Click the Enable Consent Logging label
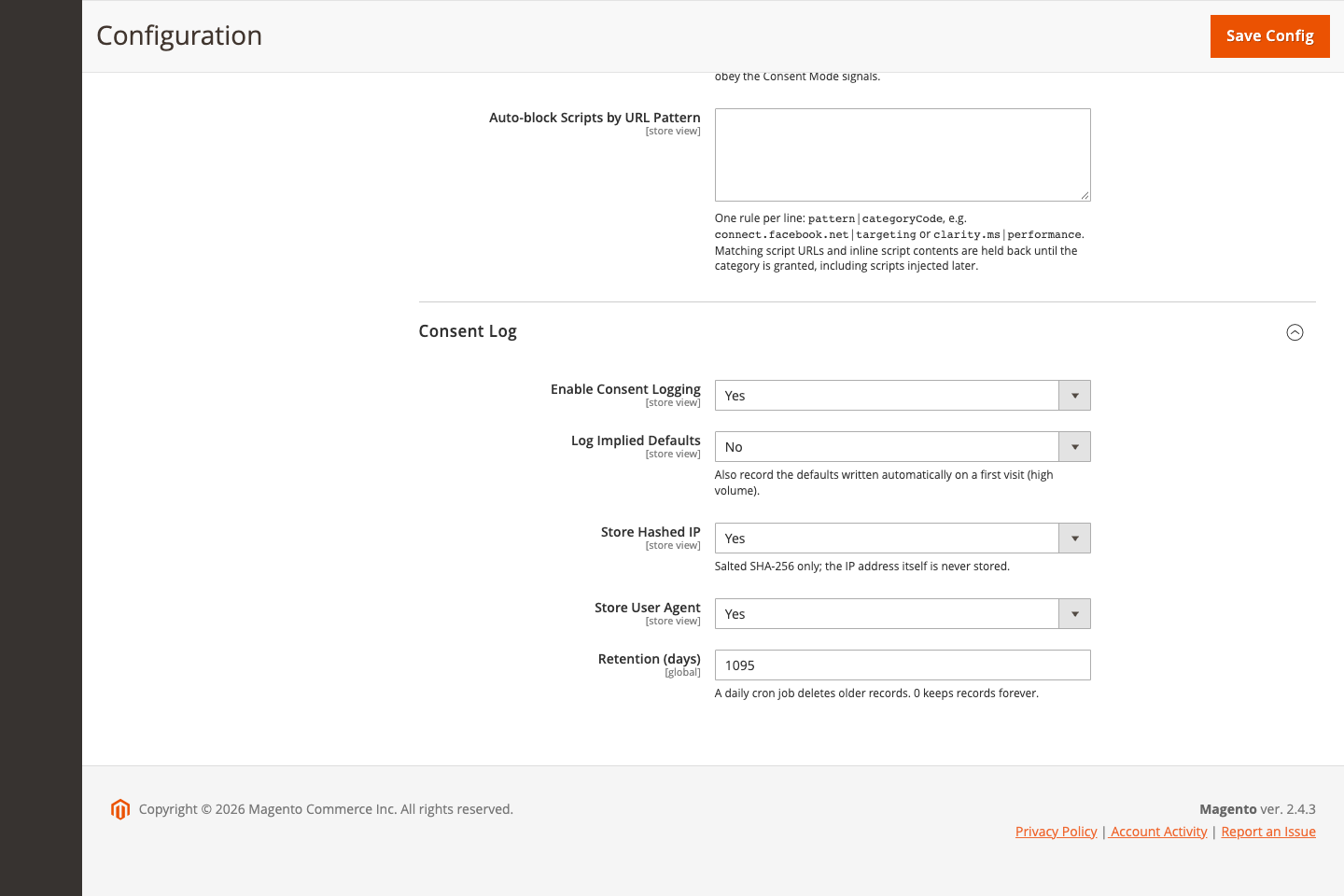 [x=625, y=389]
